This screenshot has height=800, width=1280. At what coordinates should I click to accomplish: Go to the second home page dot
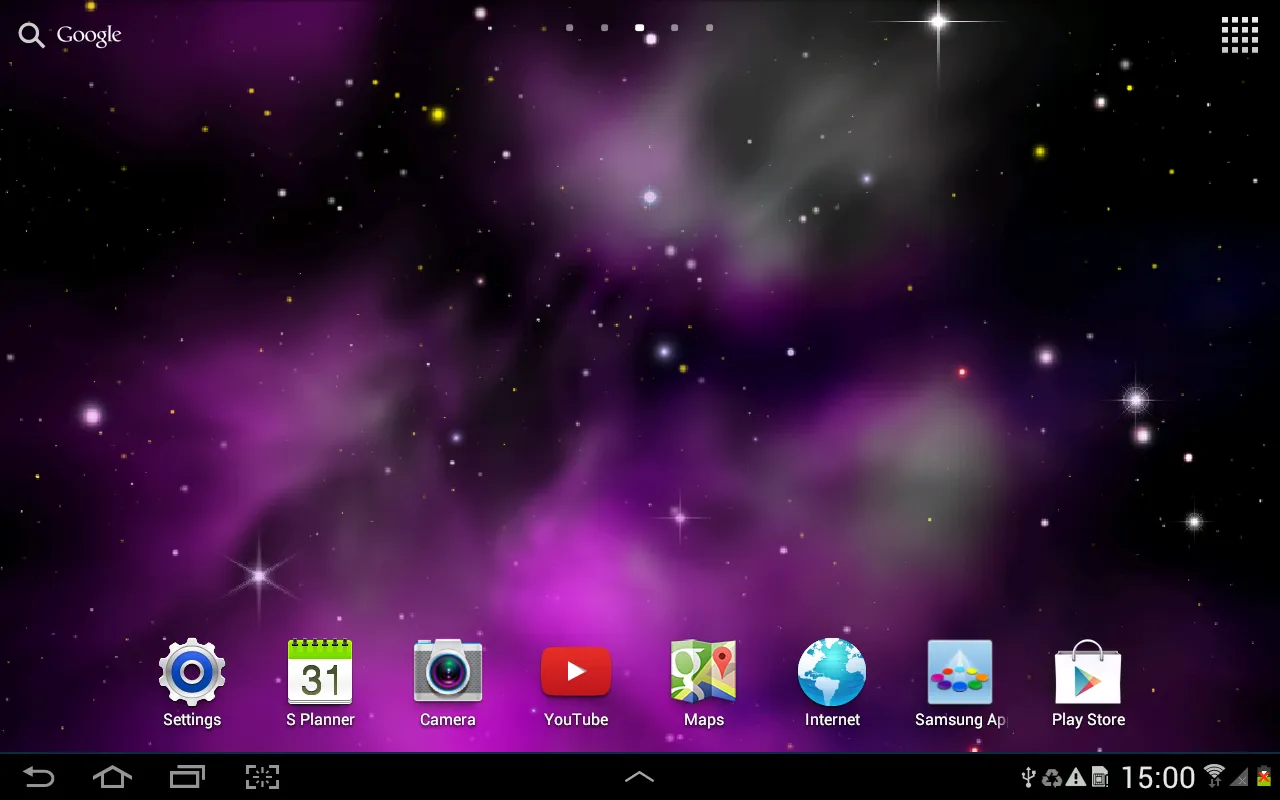coord(605,28)
